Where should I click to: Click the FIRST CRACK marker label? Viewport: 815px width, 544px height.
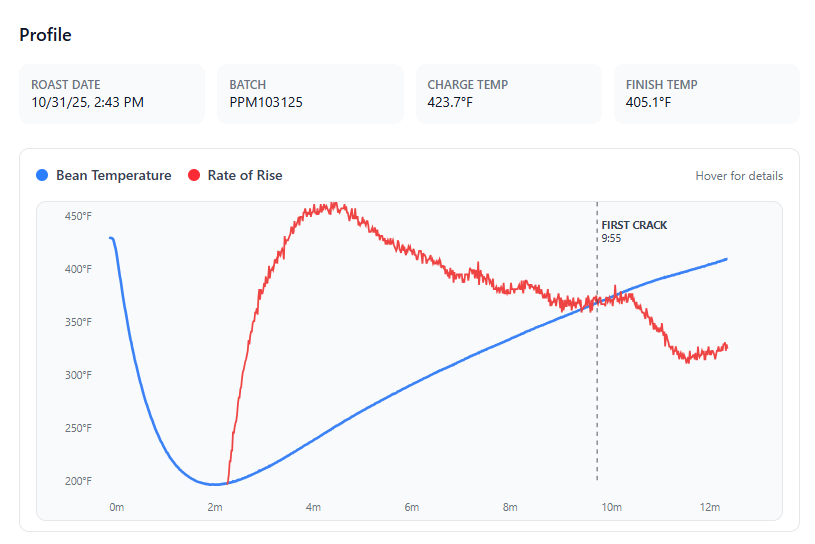coord(634,226)
